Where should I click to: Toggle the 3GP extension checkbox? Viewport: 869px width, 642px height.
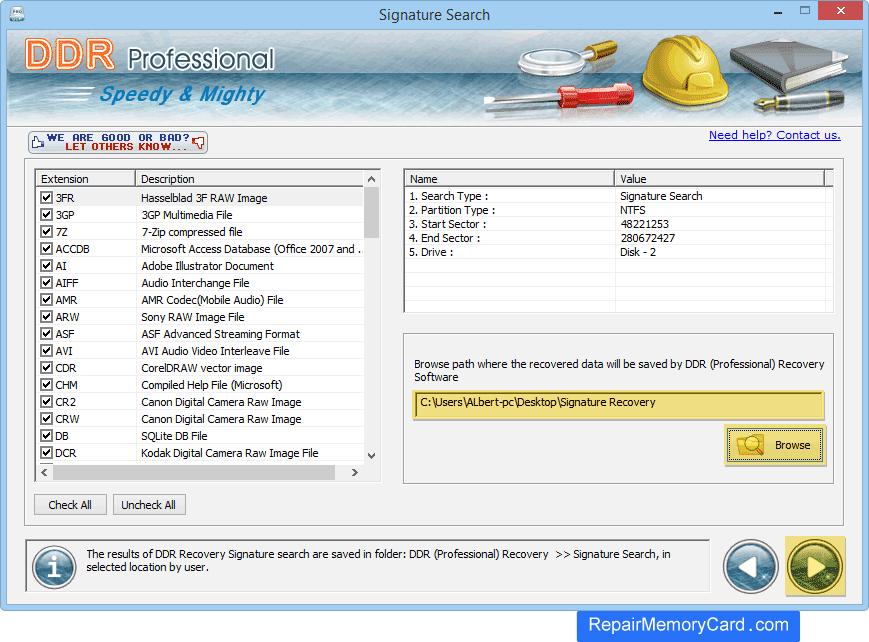[x=47, y=215]
